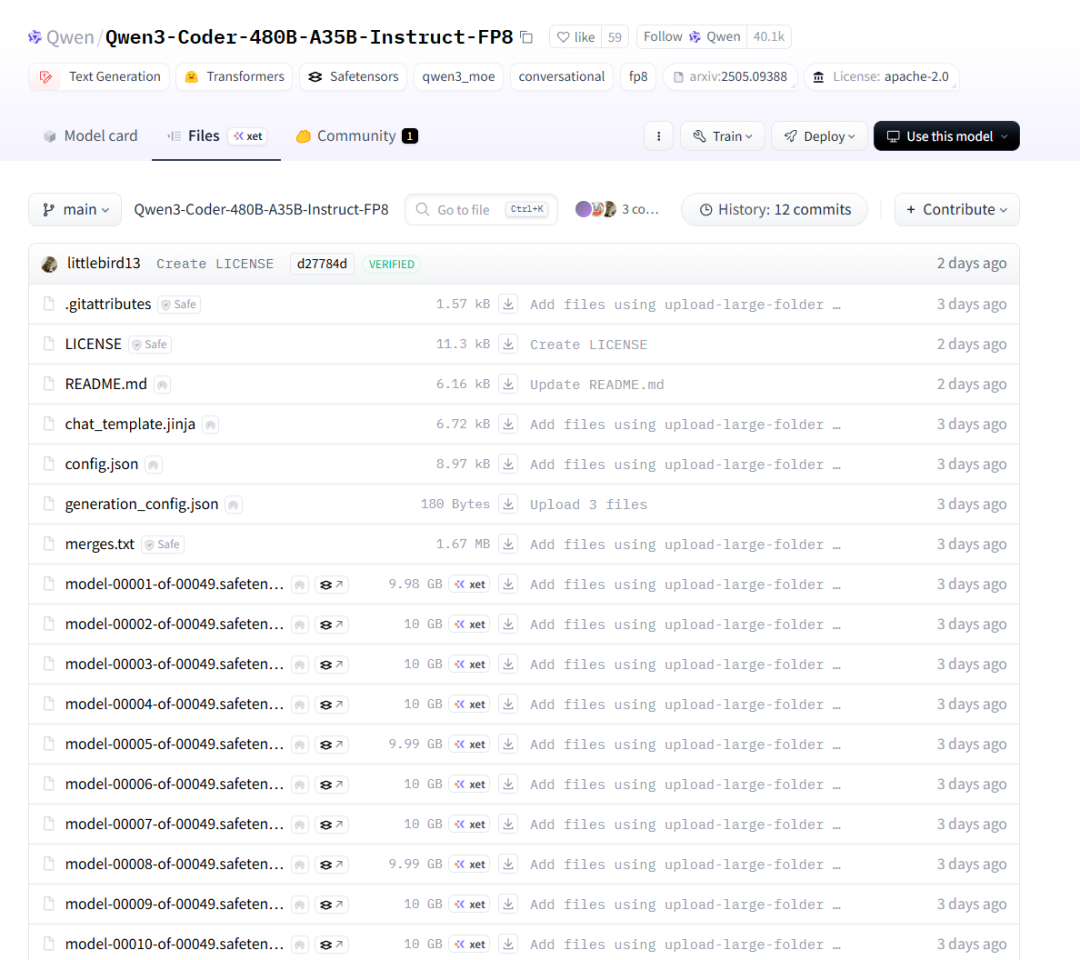
Task: Expand the Contribute dropdown
Action: (x=957, y=209)
